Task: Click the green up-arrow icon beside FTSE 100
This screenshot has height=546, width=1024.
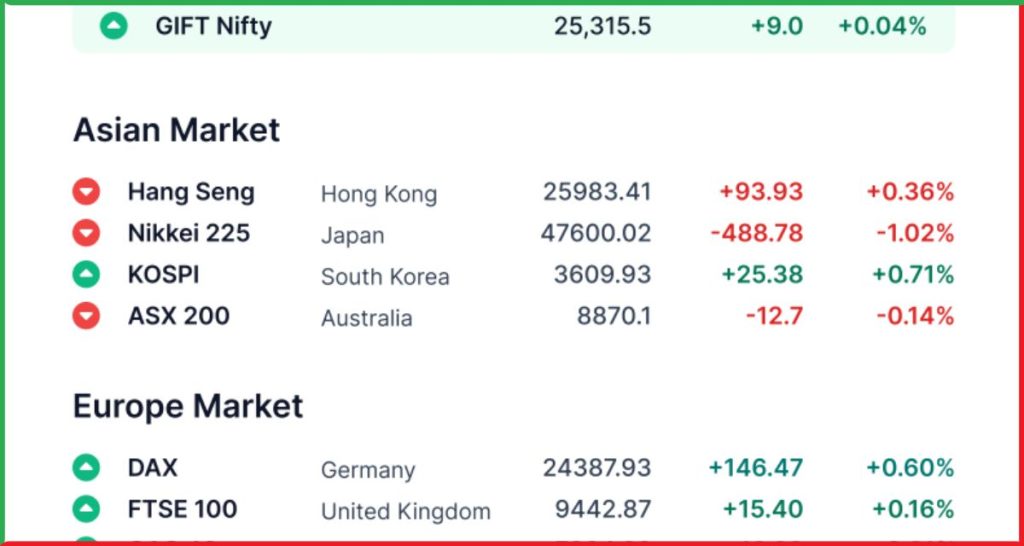Action: tap(86, 509)
